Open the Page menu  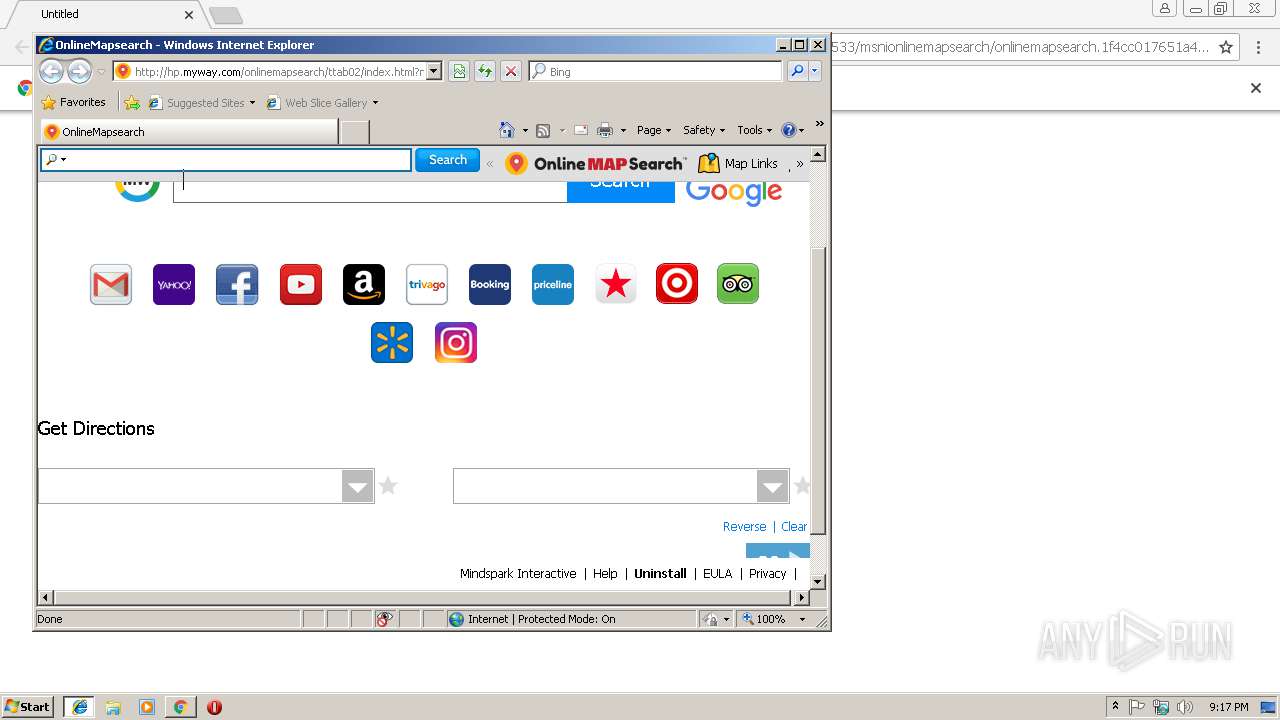[654, 130]
